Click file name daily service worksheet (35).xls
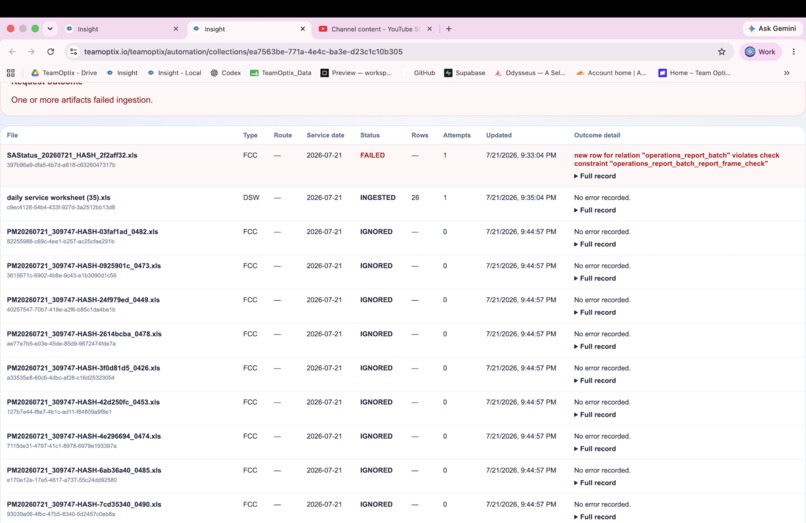Image resolution: width=806 pixels, height=523 pixels. tap(59, 197)
